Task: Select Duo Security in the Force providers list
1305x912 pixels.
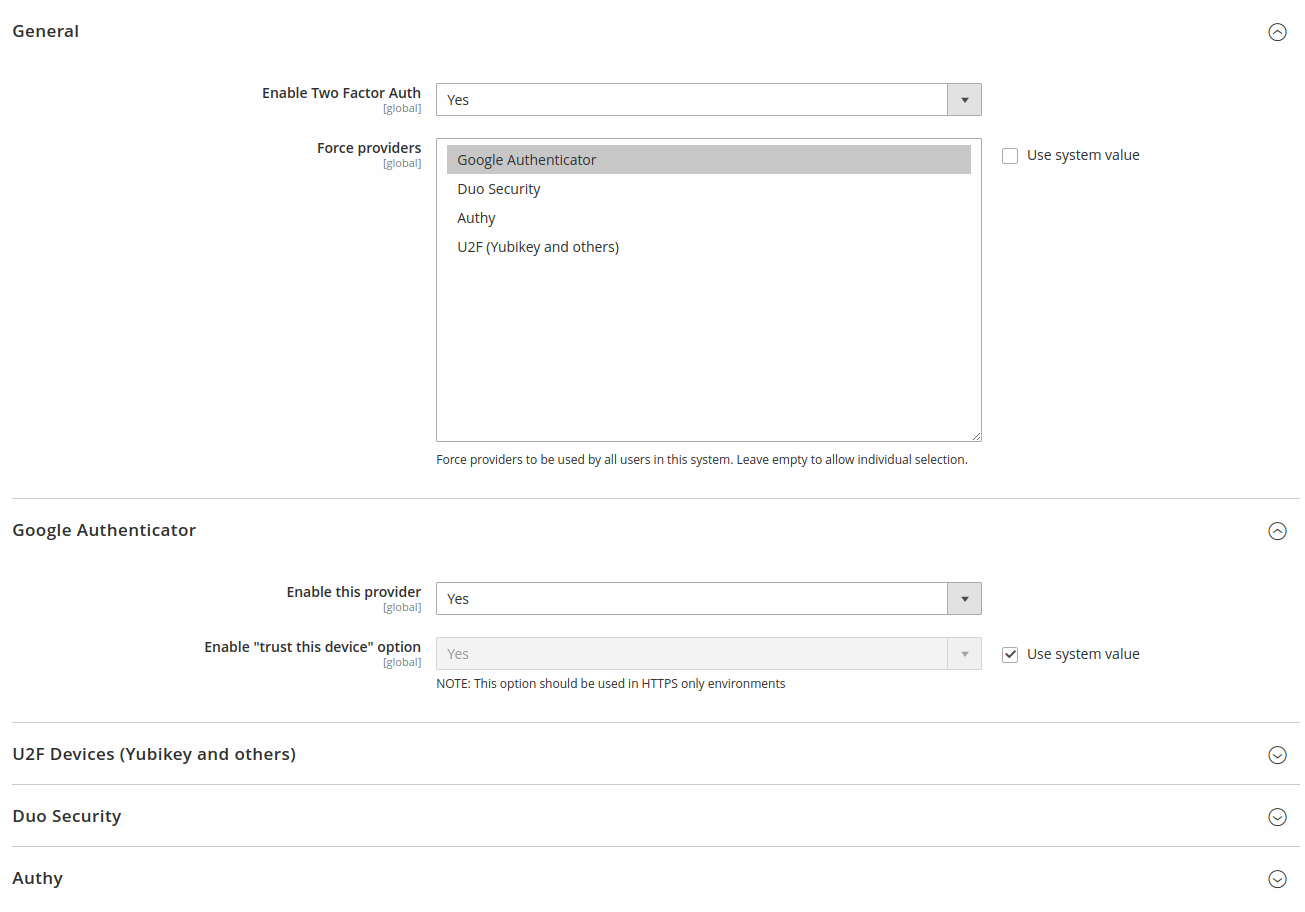Action: pyautogui.click(x=498, y=188)
